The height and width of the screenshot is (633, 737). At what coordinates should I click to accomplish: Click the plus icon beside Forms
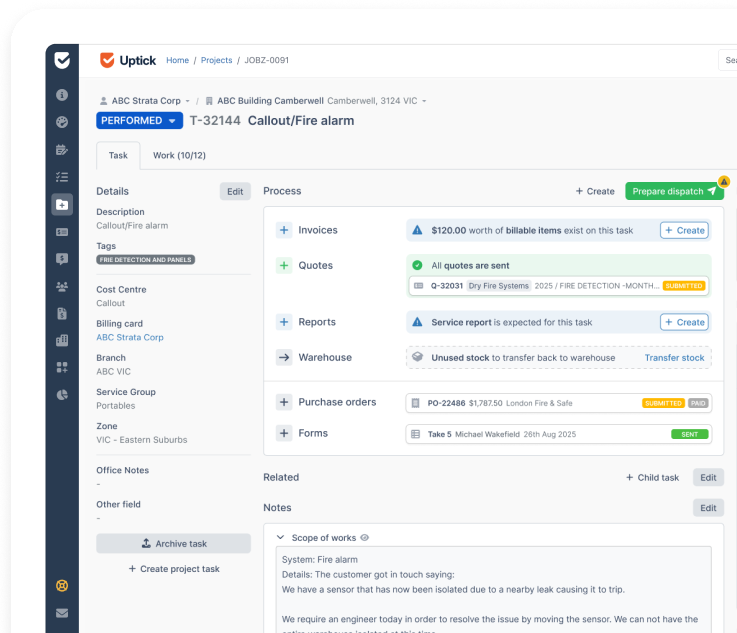[x=284, y=433]
